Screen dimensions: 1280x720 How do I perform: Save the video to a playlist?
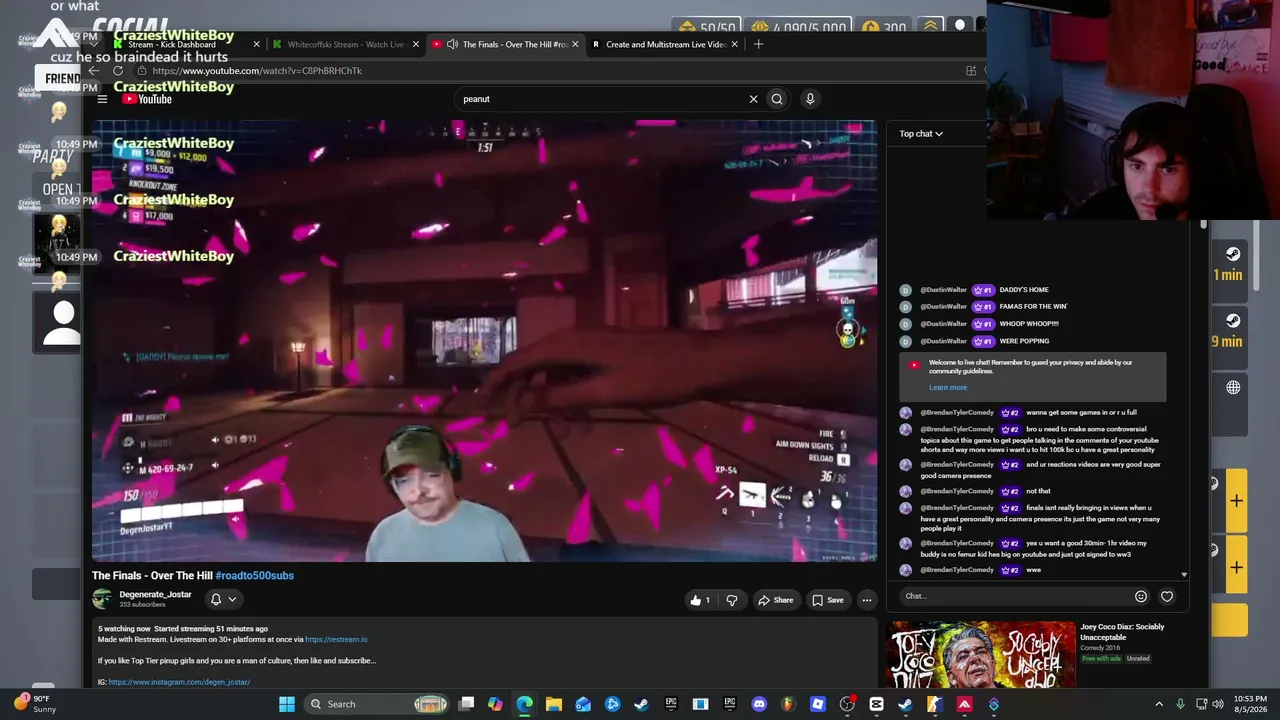[828, 600]
